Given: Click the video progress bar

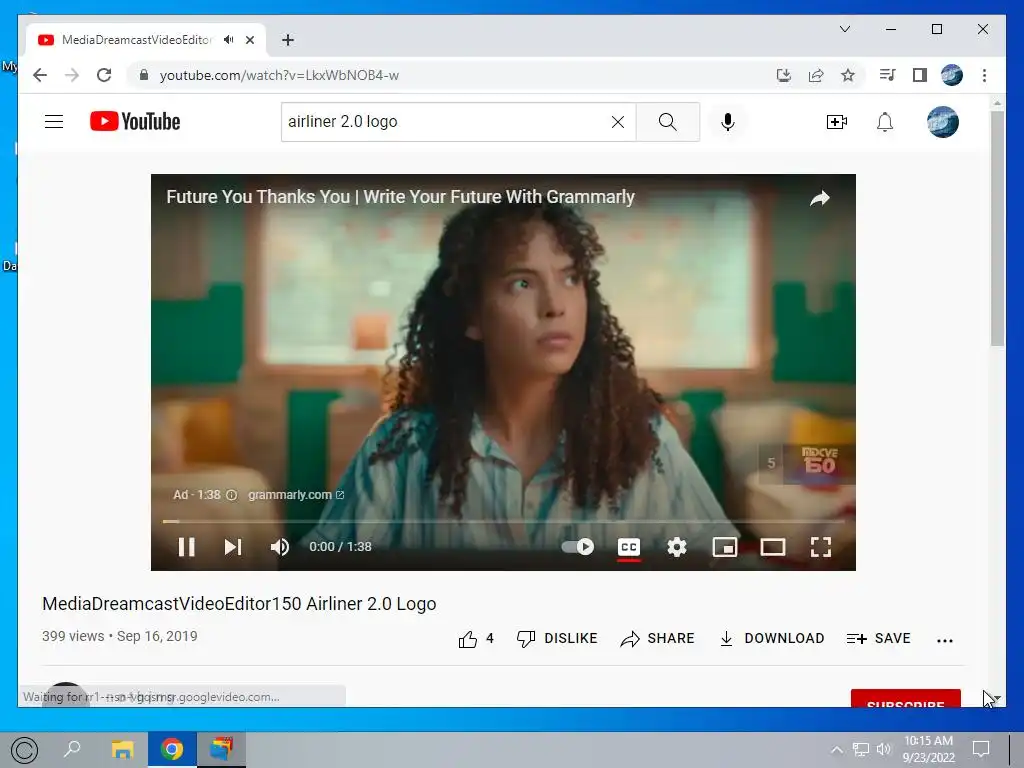Looking at the screenshot, I should 503,521.
